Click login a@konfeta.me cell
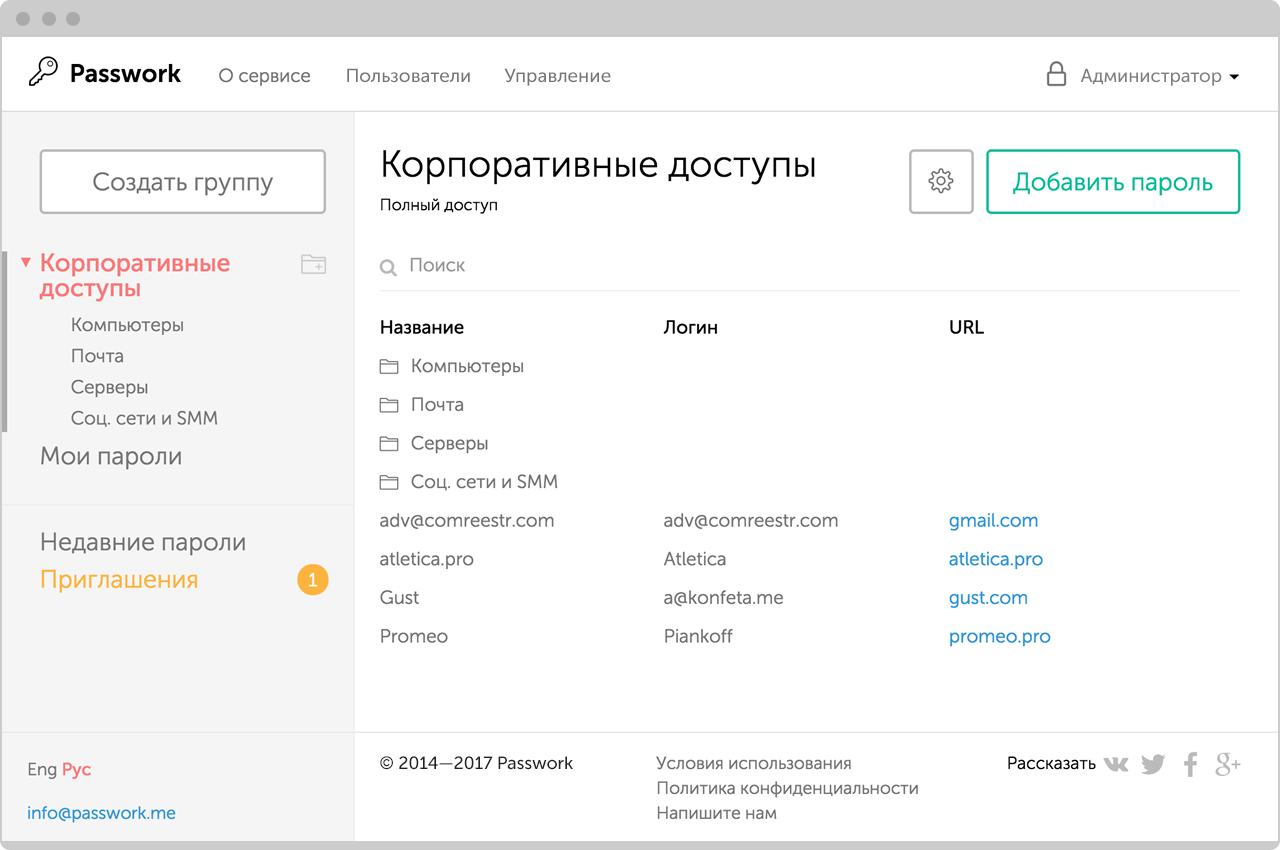 pos(723,598)
